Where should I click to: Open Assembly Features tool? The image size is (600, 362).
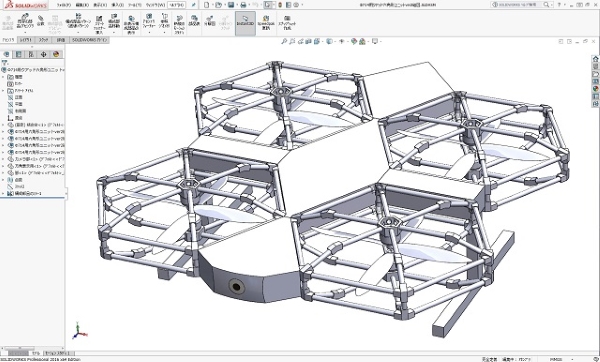[x=149, y=21]
